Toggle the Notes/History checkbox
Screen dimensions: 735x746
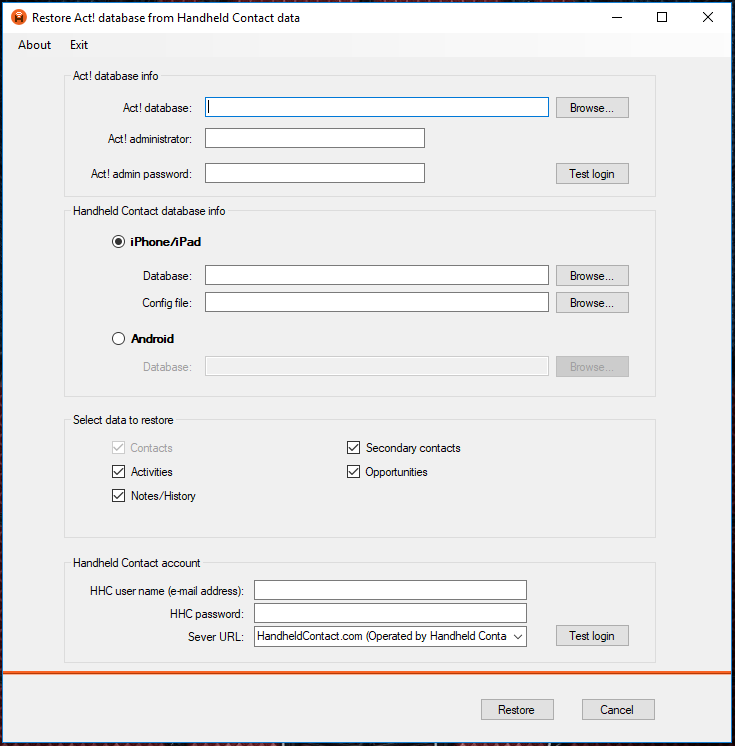point(118,496)
